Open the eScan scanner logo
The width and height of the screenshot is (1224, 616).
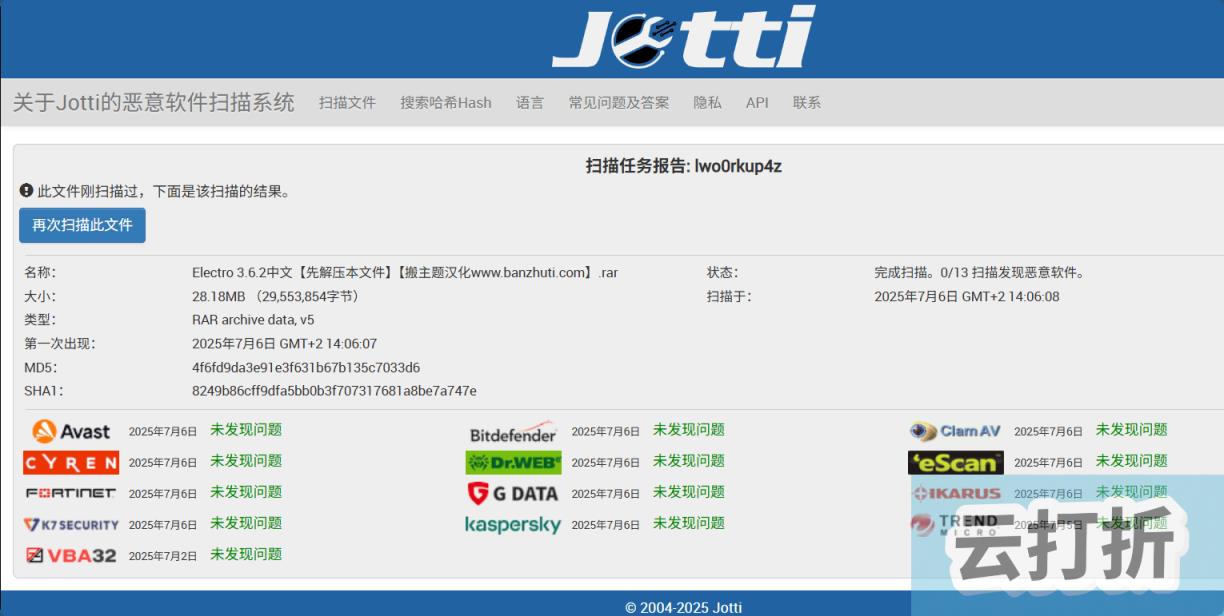click(x=955, y=462)
